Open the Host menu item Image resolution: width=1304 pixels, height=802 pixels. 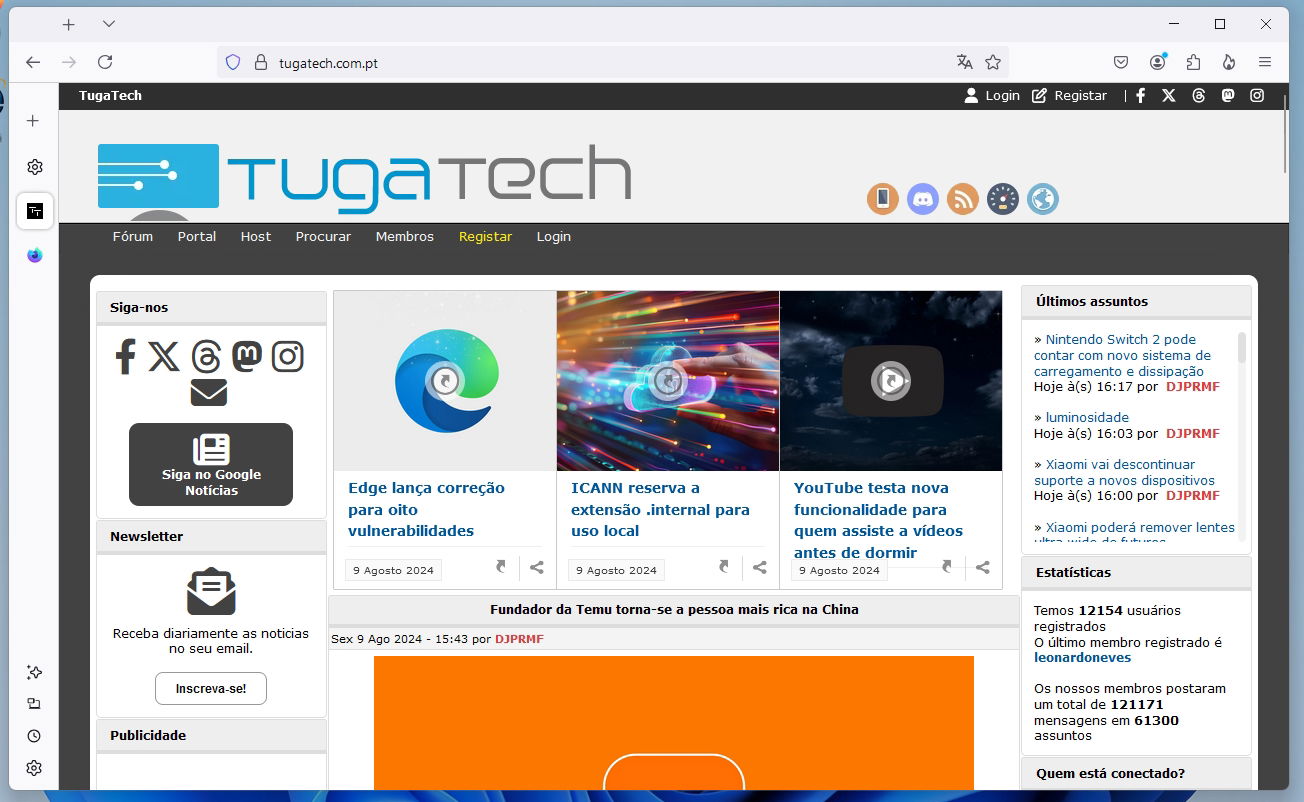point(256,237)
